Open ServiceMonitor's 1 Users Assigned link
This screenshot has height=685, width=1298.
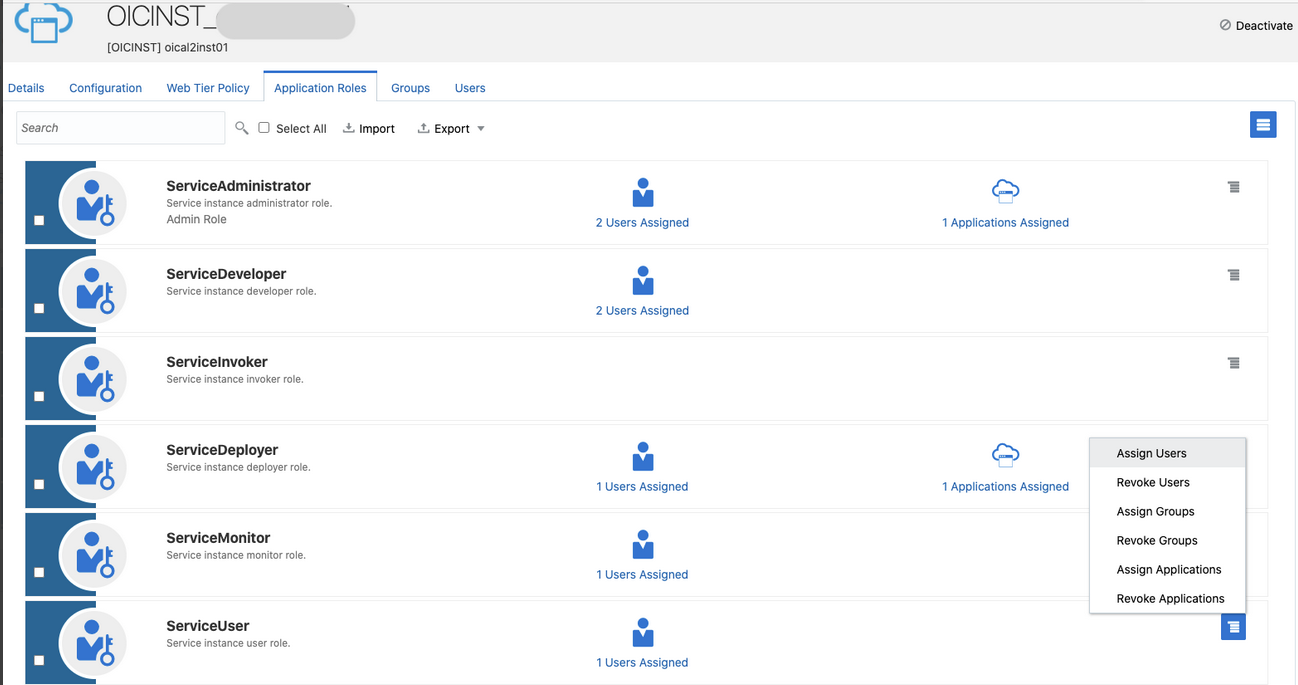pyautogui.click(x=642, y=575)
